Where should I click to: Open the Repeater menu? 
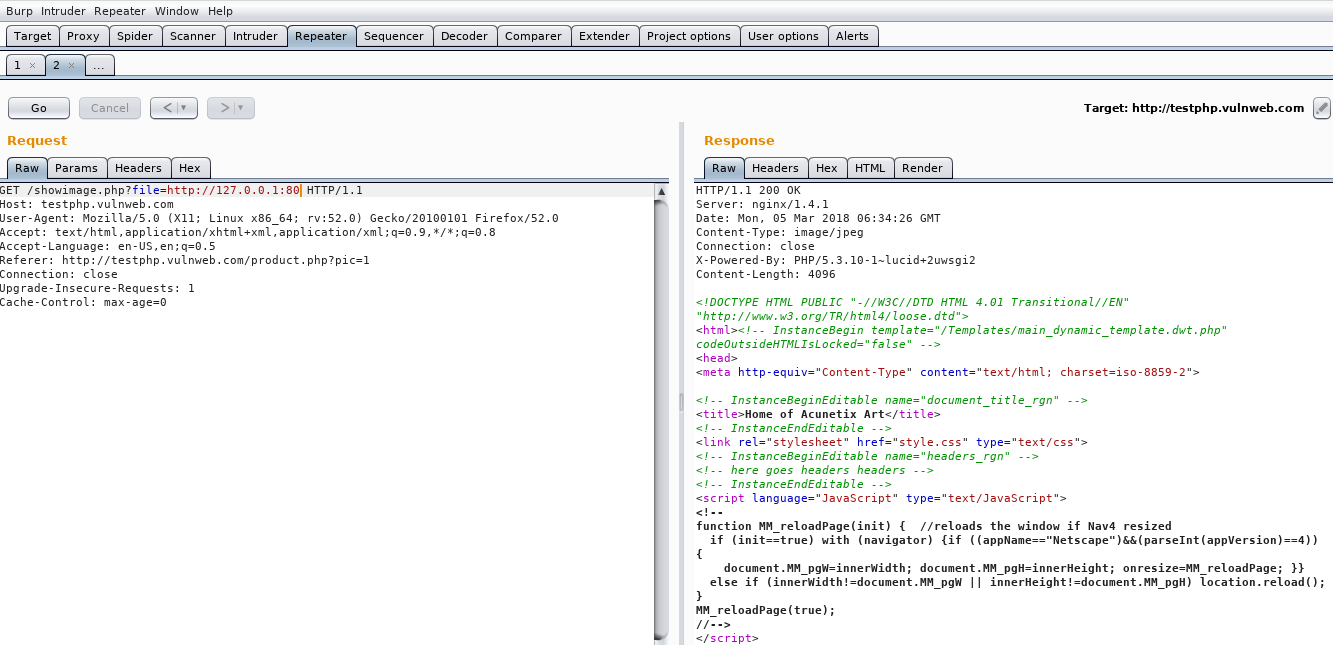[120, 11]
